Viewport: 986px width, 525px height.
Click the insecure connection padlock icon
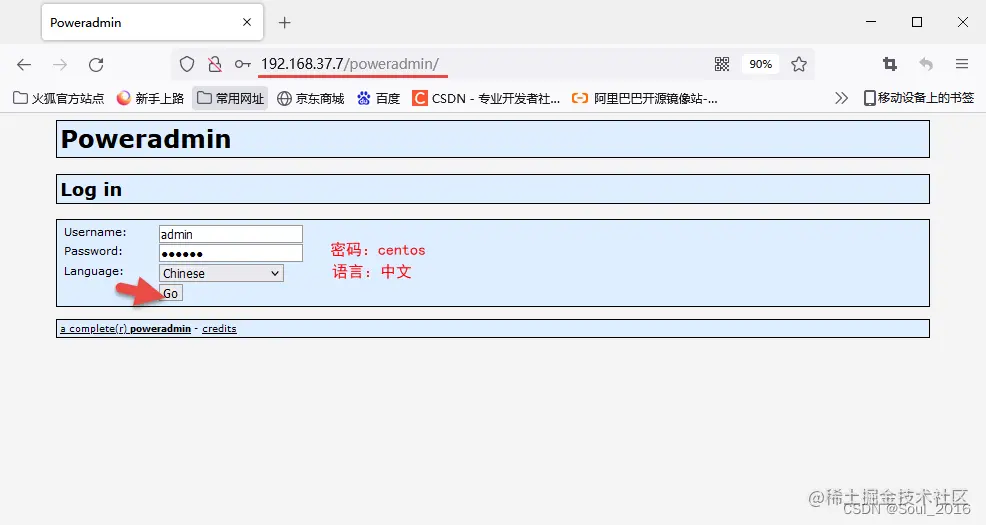tap(215, 64)
